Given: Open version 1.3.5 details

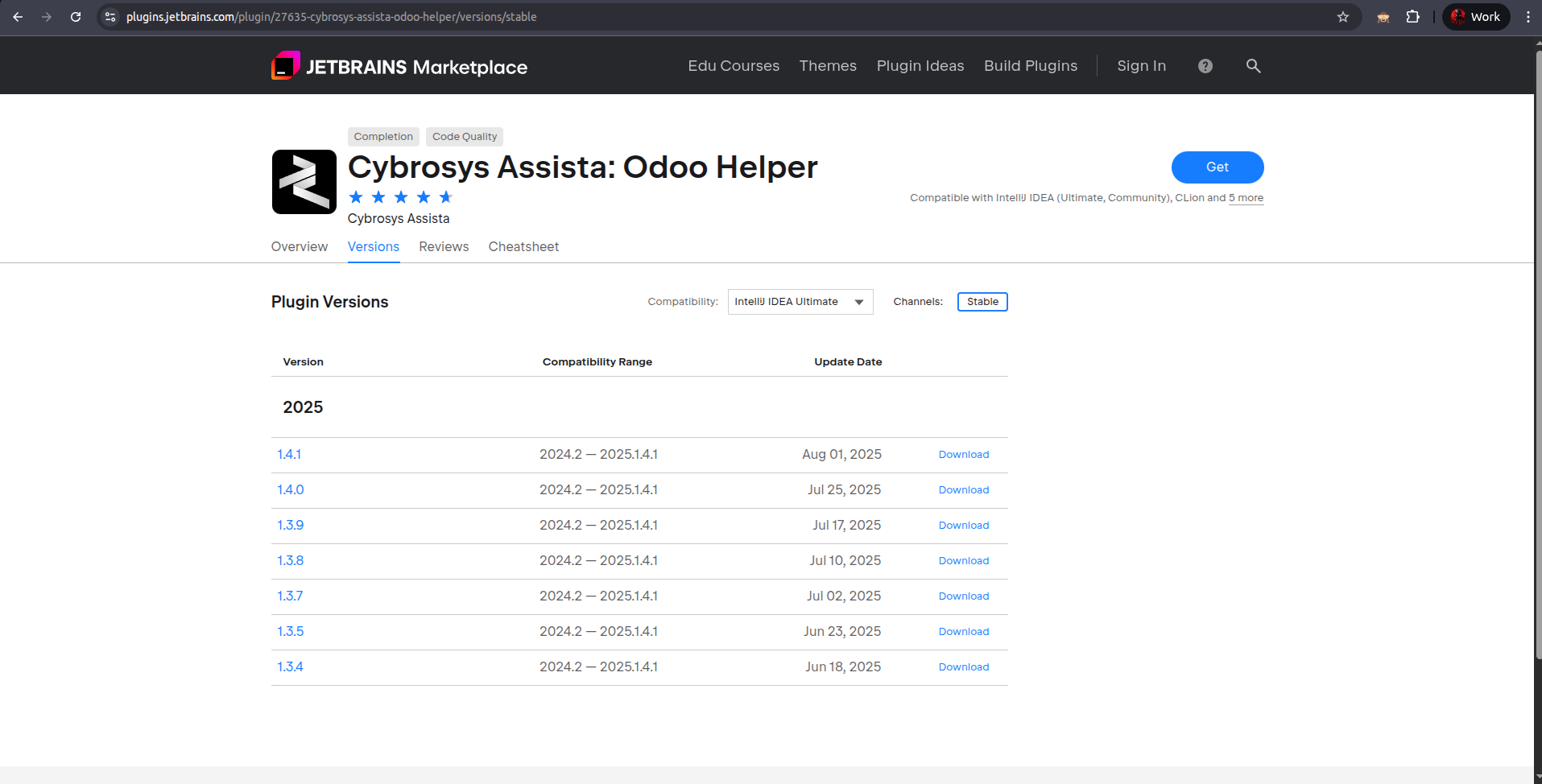Looking at the screenshot, I should click(x=291, y=632).
